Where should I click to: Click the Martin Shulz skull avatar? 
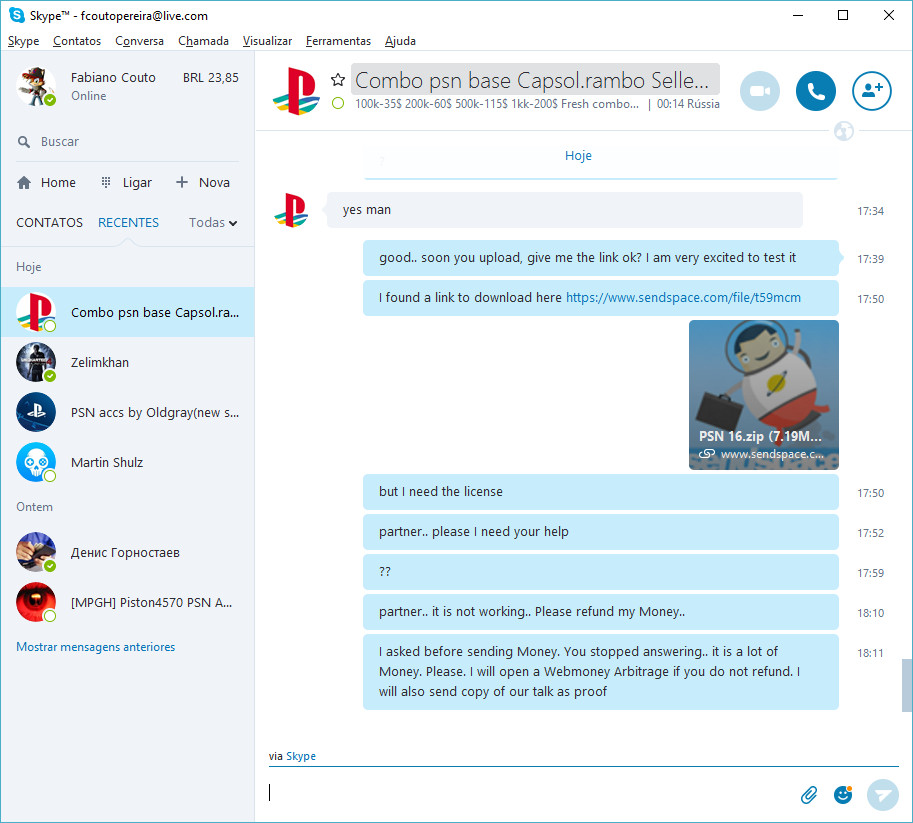[36, 462]
